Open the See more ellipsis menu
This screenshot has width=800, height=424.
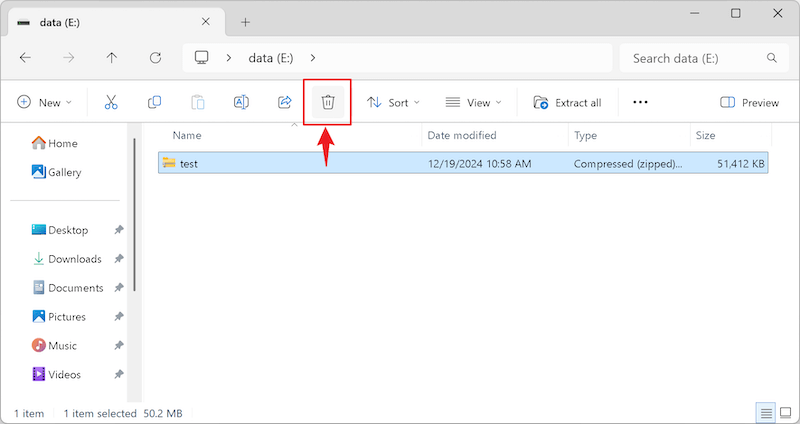pos(640,103)
